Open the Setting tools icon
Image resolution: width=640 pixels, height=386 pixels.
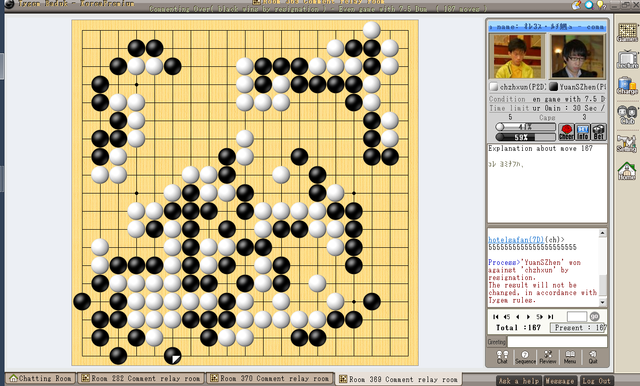pos(627,143)
